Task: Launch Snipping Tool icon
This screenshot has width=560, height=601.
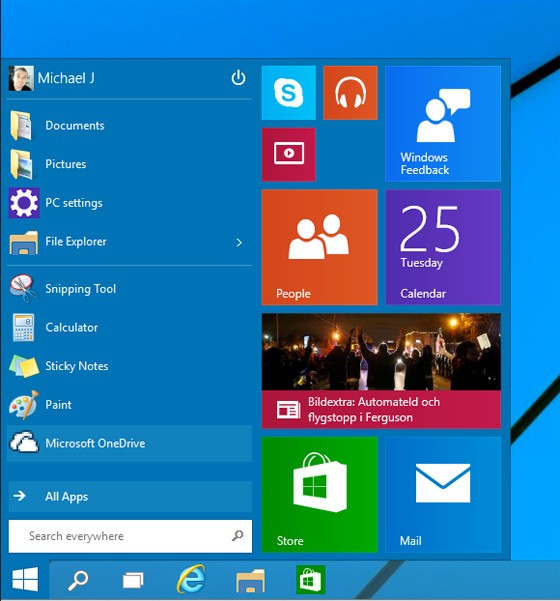Action: click(23, 288)
